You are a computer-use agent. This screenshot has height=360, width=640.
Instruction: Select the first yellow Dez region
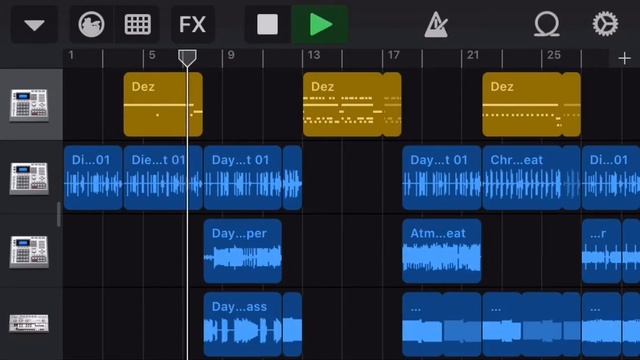coord(163,104)
